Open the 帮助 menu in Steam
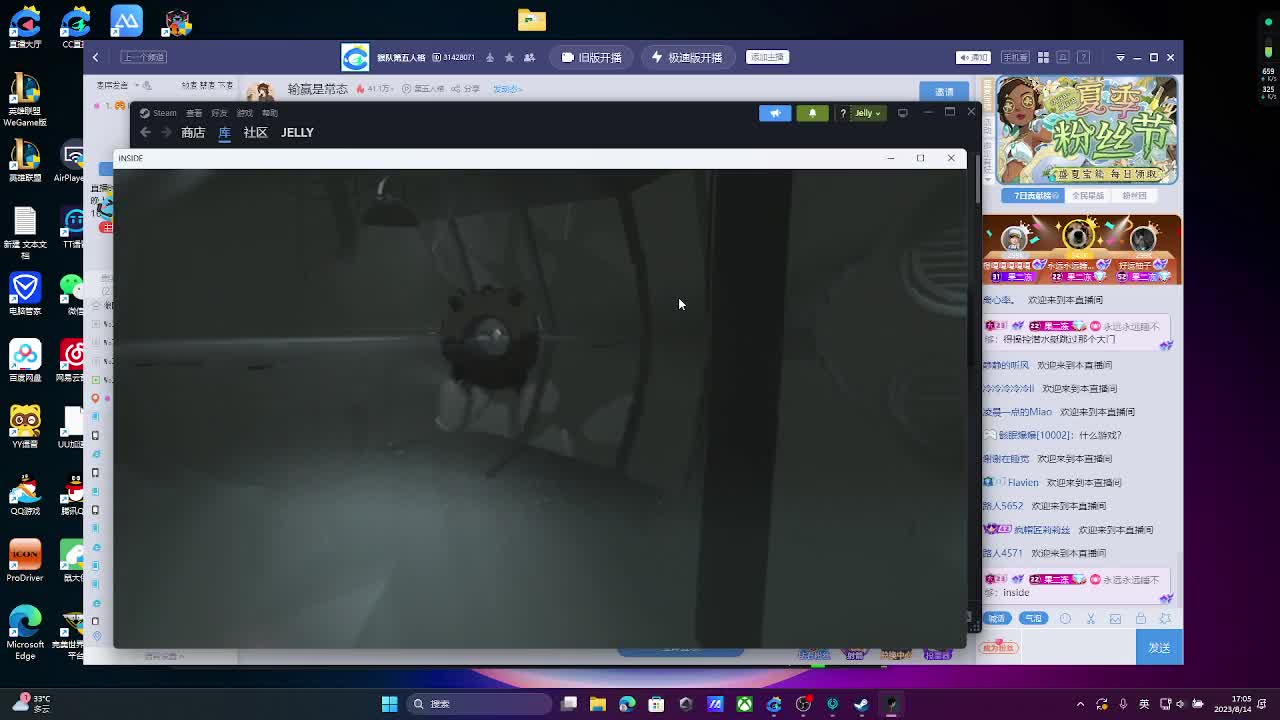The image size is (1280, 720). pyautogui.click(x=269, y=113)
